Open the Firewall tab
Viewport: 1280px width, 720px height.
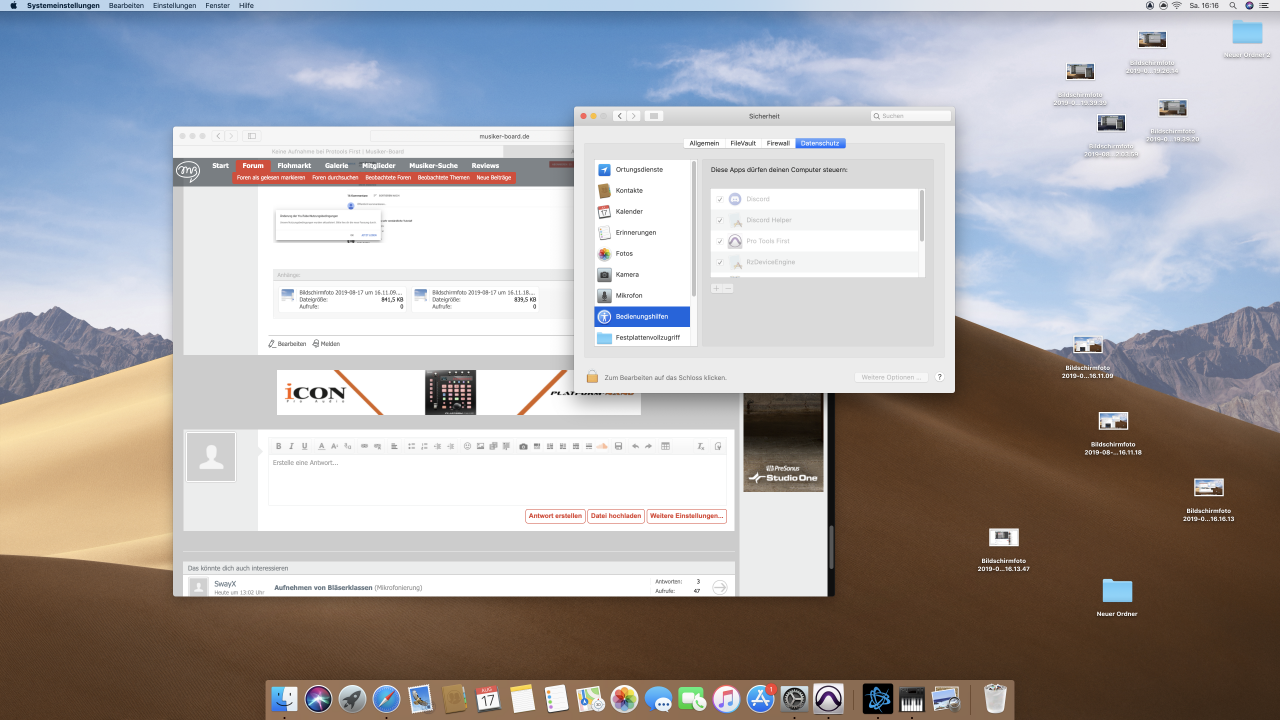(x=778, y=144)
